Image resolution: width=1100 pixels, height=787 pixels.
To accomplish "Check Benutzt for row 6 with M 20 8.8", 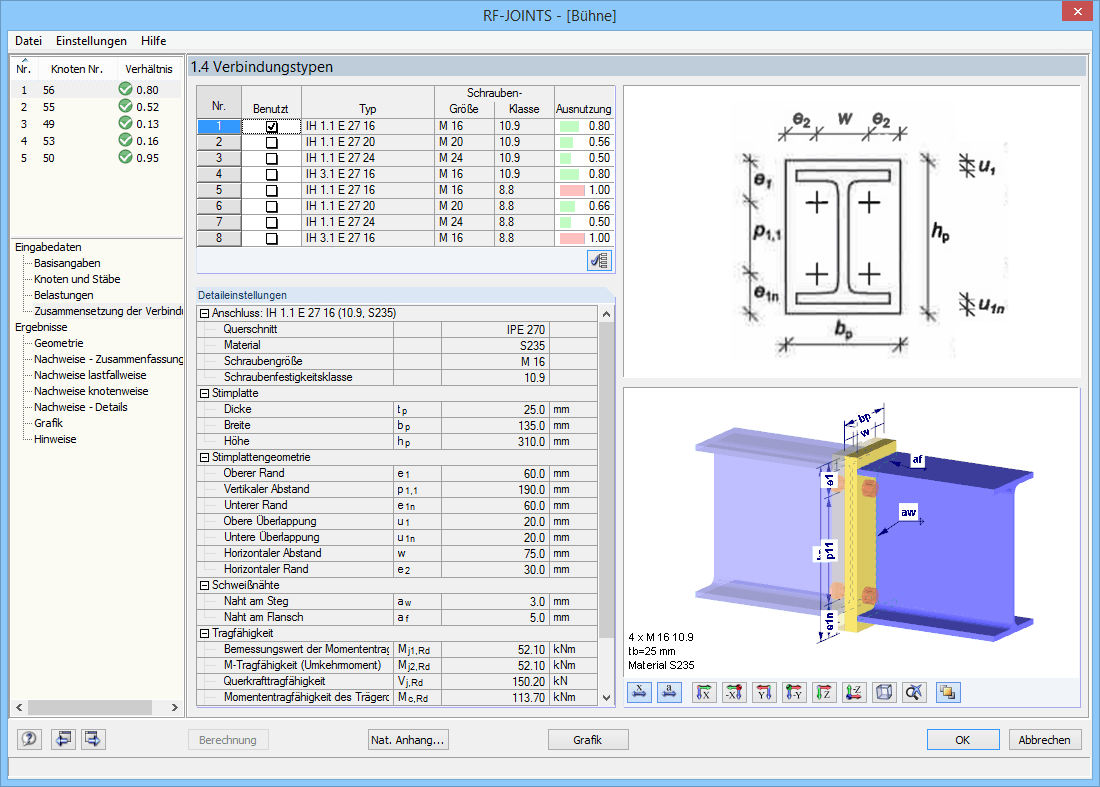I will pos(271,206).
